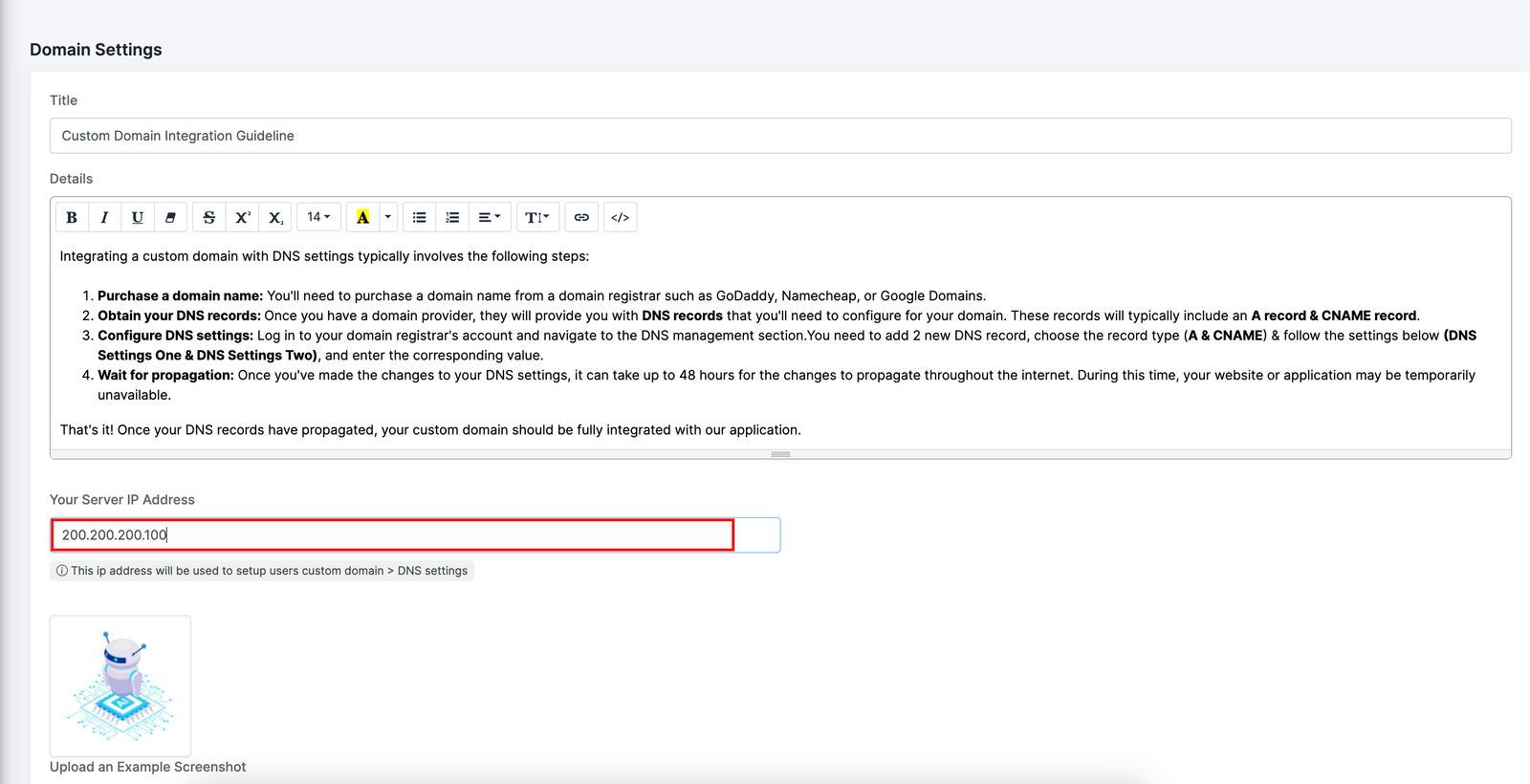This screenshot has height=784, width=1530.
Task: Open the font size 14 dropdown
Action: 318,218
